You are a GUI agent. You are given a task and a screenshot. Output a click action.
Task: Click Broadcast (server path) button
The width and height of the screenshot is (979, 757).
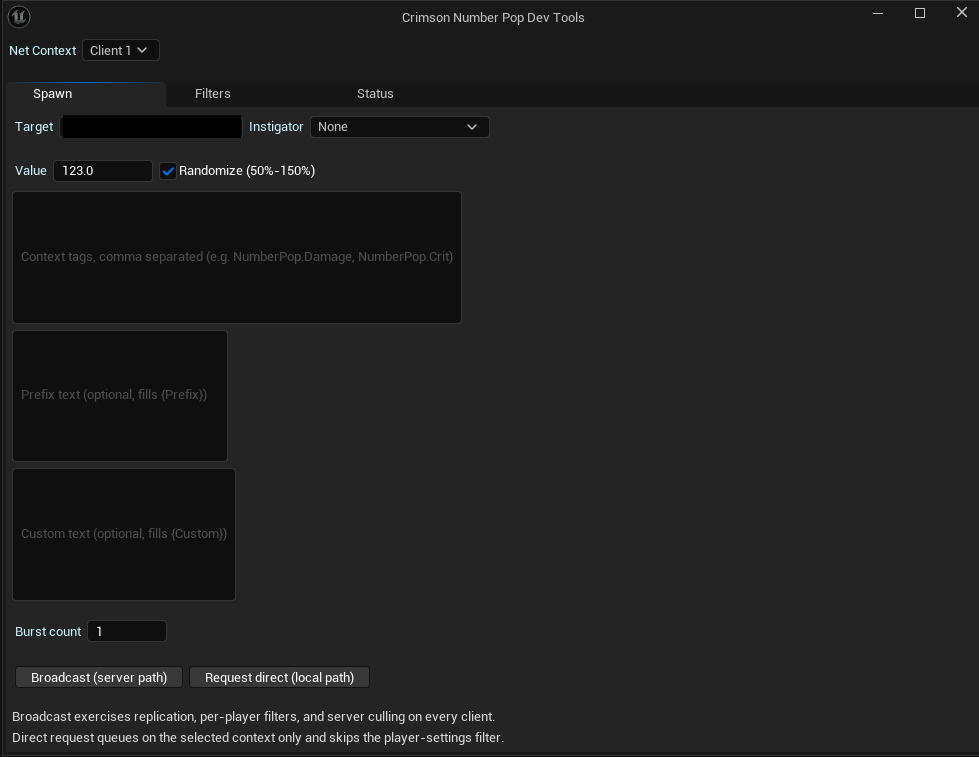[99, 678]
